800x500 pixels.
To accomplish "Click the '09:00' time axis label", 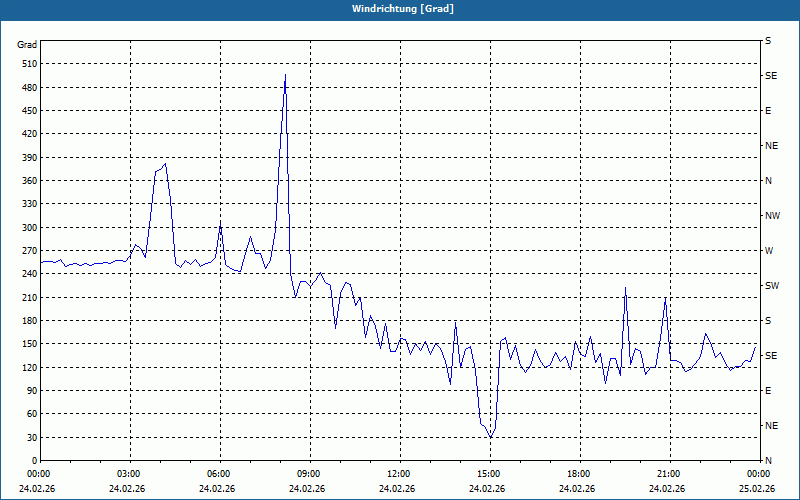I will click(x=311, y=474).
